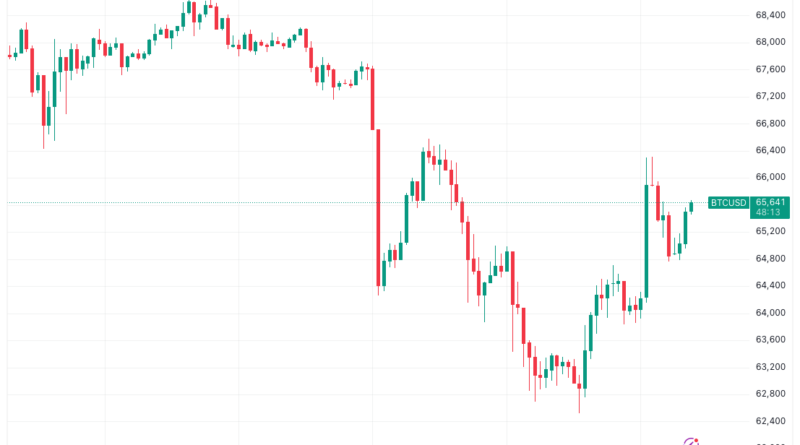Click the 63,200 price axis label

(x=768, y=366)
